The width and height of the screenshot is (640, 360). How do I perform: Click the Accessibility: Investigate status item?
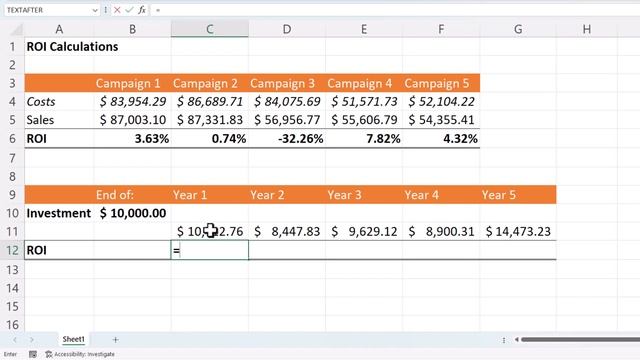80,354
